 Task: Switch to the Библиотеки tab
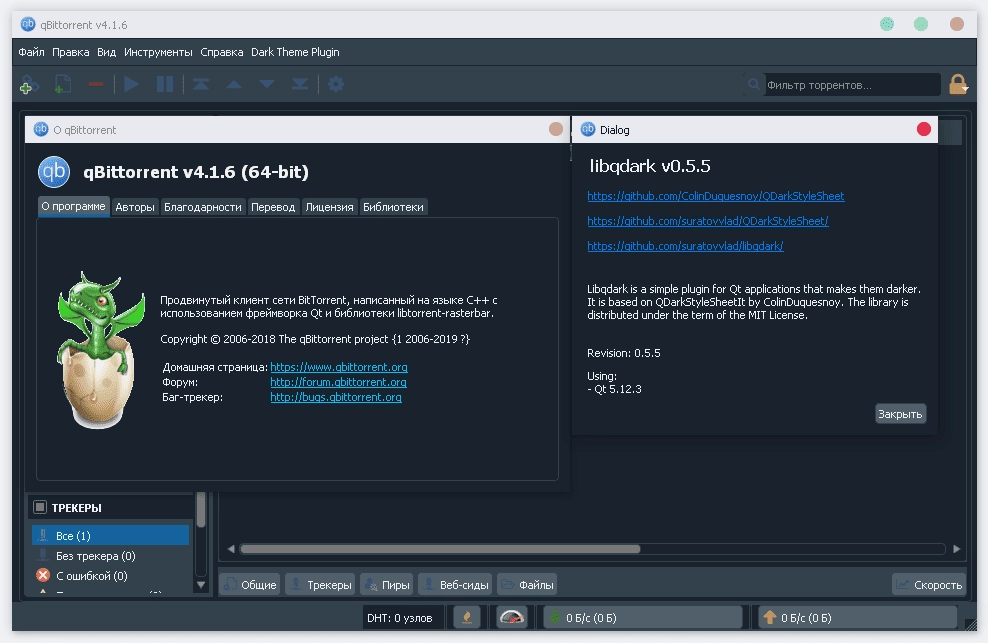coord(393,207)
